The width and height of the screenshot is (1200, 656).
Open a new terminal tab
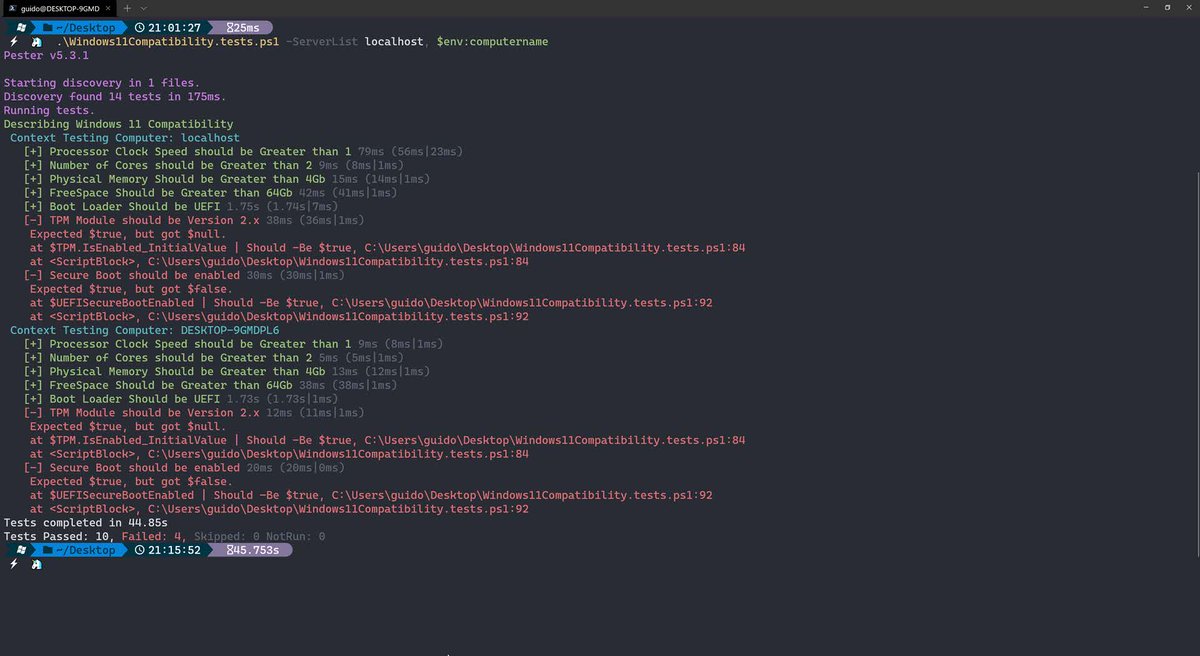(x=127, y=7)
